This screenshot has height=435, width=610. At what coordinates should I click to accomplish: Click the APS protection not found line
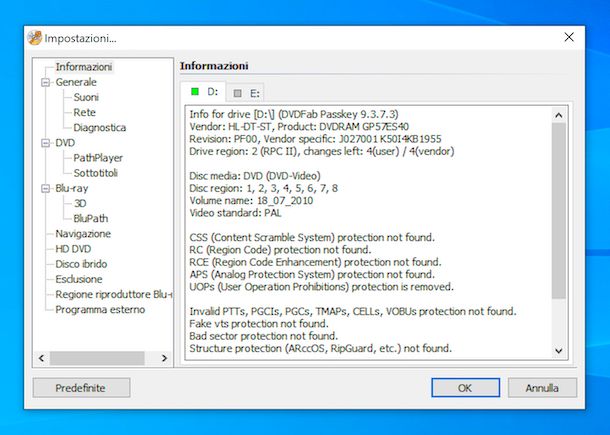point(312,274)
